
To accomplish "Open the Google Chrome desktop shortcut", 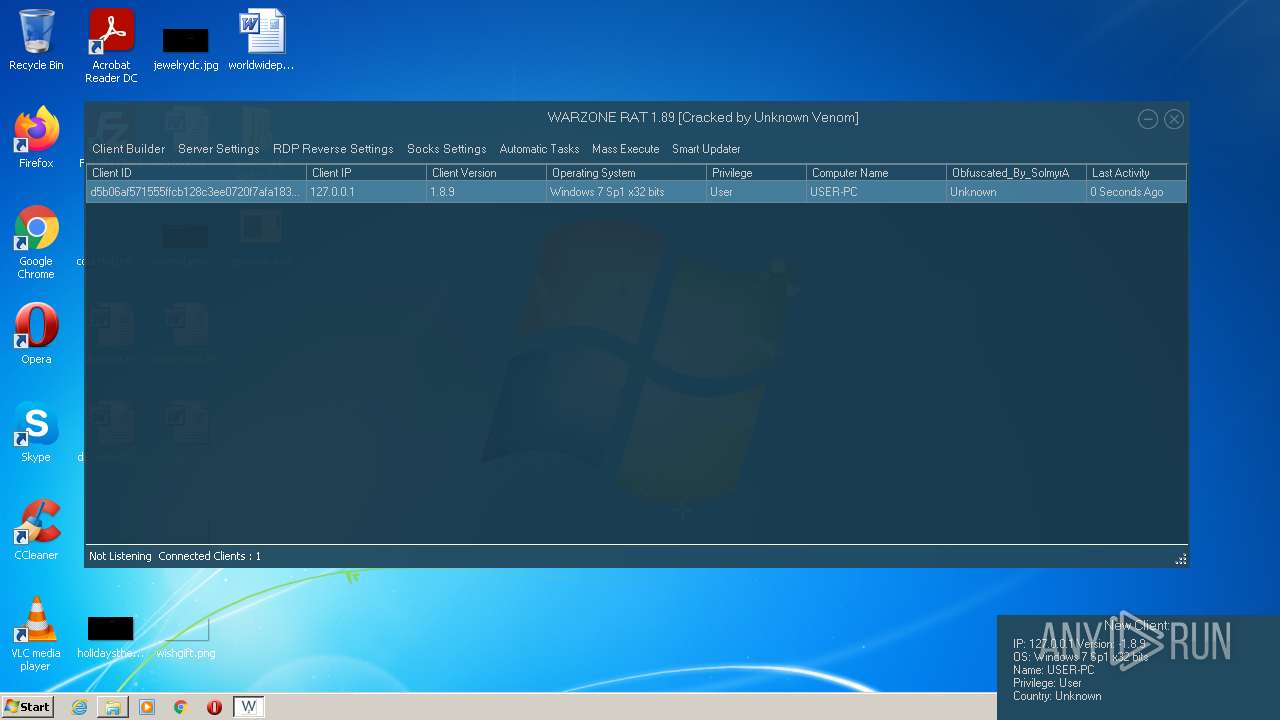I will click(x=36, y=242).
